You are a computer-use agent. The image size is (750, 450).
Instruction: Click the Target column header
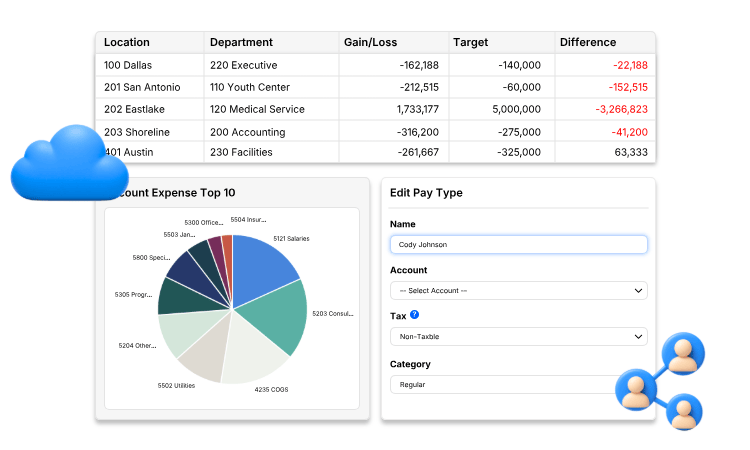[471, 43]
